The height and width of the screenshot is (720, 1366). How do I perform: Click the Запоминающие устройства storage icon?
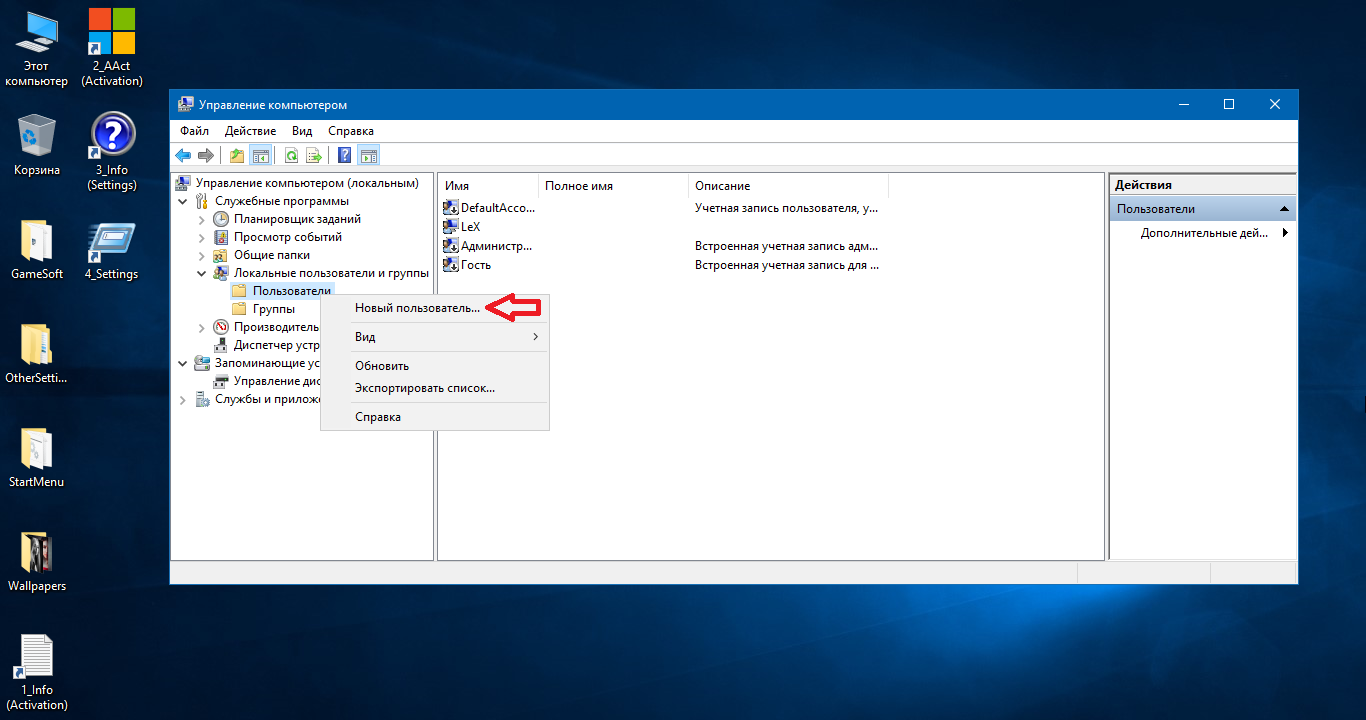pyautogui.click(x=202, y=363)
